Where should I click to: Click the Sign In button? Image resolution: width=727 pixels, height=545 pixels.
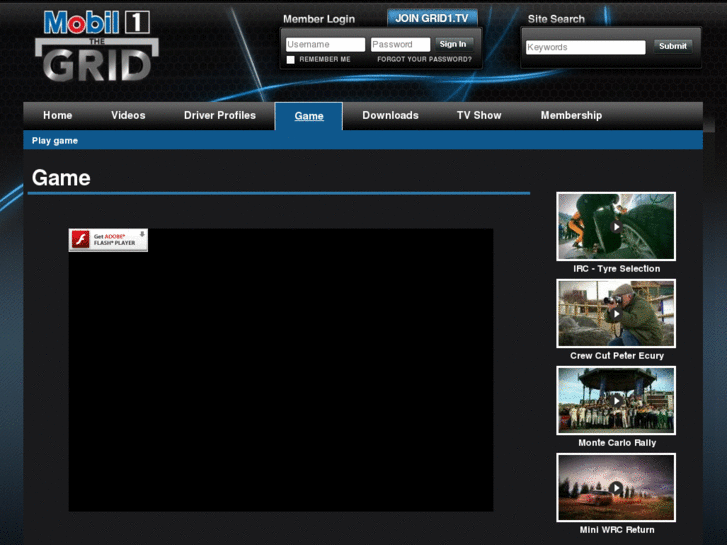(453, 44)
